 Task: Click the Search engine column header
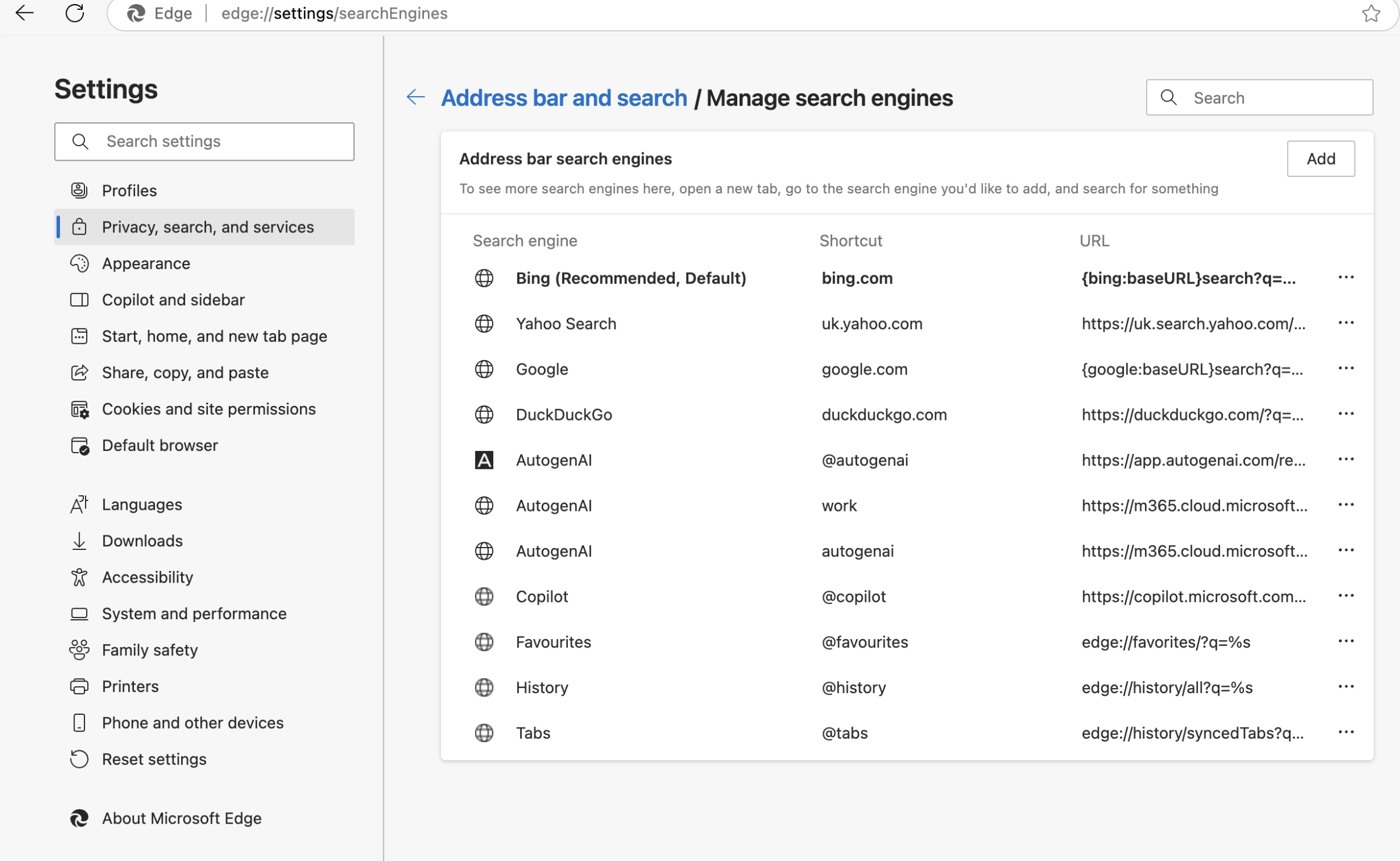pos(525,241)
